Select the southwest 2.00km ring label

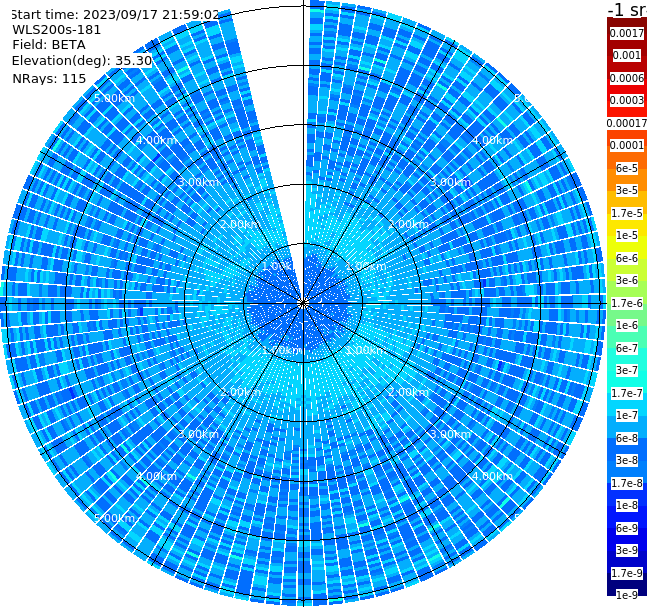coord(240,392)
